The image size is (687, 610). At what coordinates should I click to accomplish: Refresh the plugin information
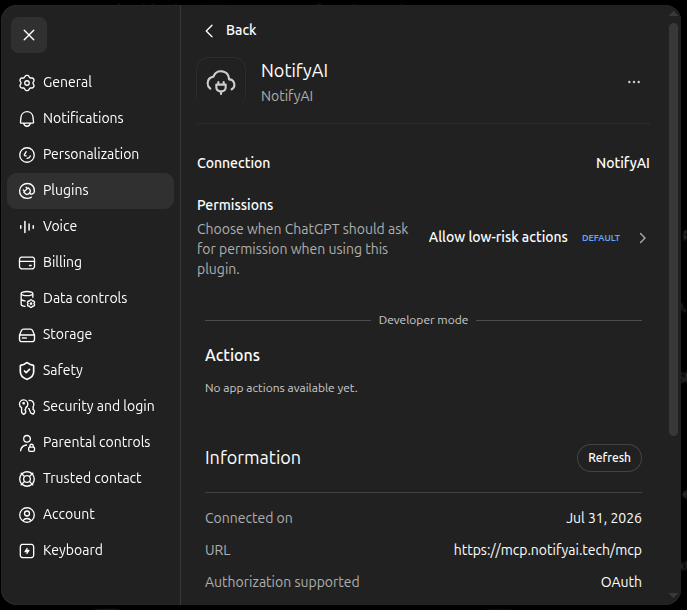[609, 458]
